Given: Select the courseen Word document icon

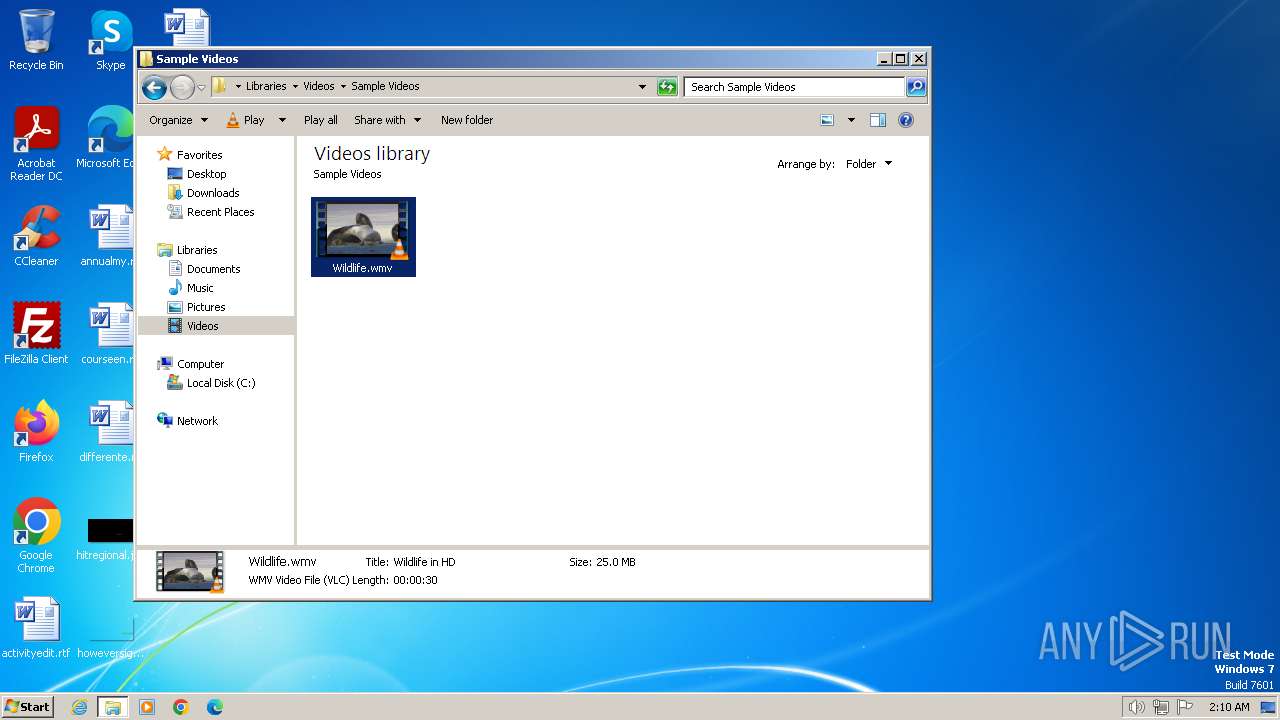Looking at the screenshot, I should click(108, 335).
